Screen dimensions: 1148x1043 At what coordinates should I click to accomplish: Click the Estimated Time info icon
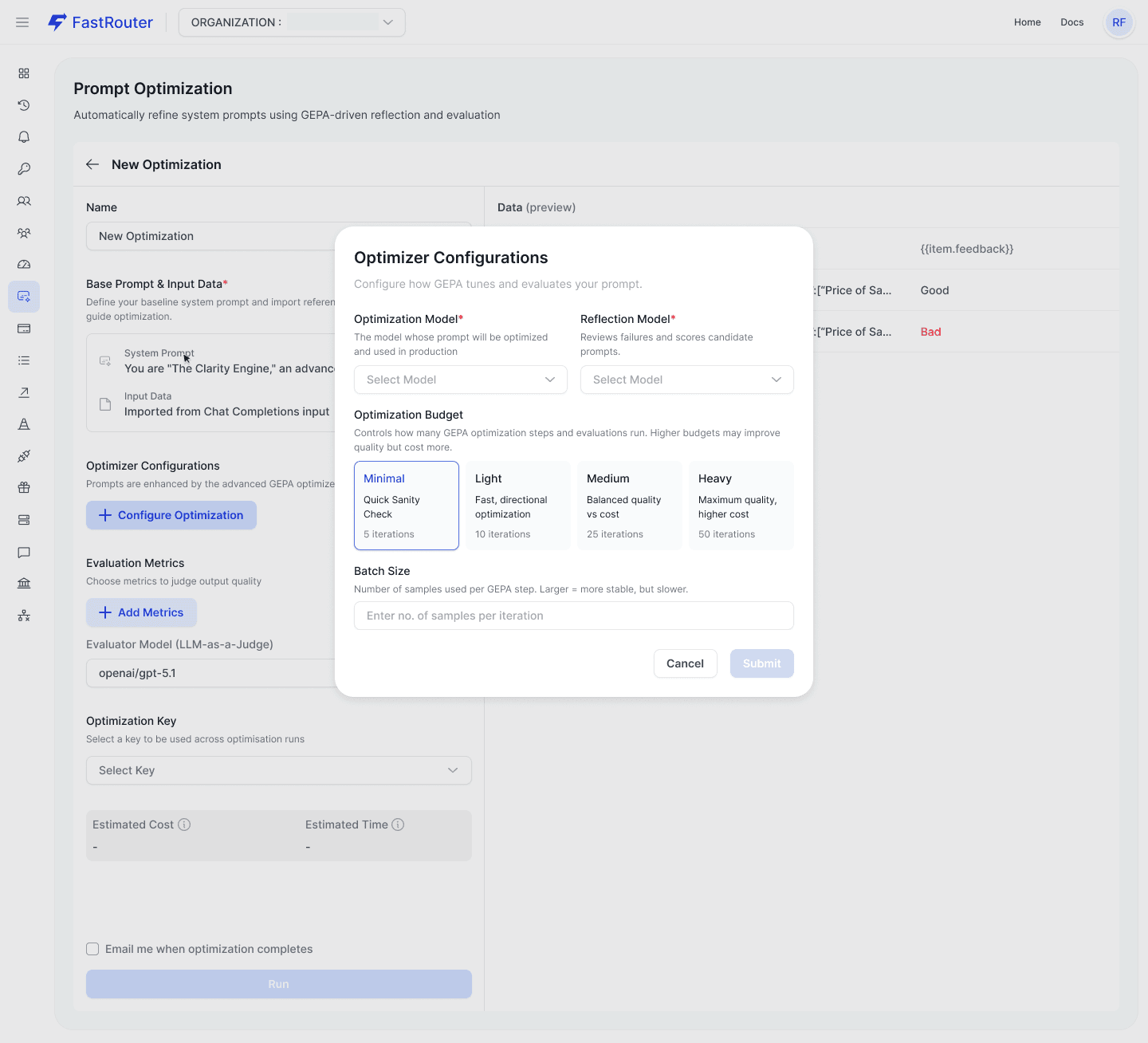pos(398,825)
